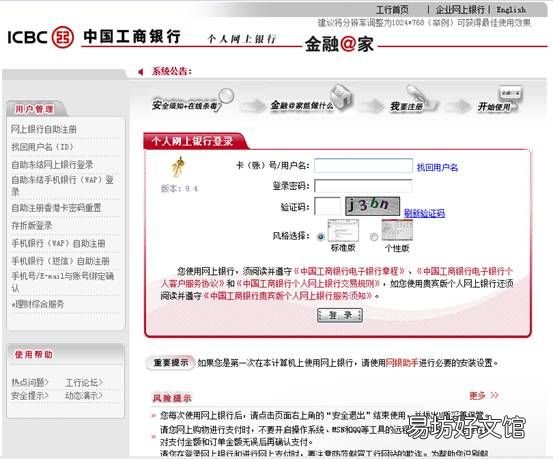The image size is (553, 459).
Task: Click the 登录 login button
Action: (x=340, y=315)
